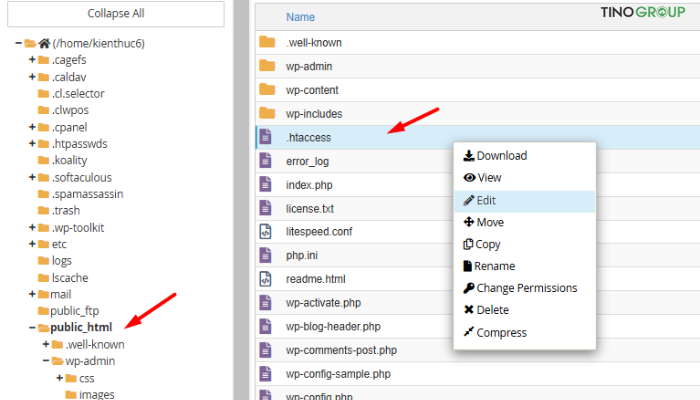The image size is (700, 400).
Task: Open the logs folder in tree
Action: (x=62, y=261)
